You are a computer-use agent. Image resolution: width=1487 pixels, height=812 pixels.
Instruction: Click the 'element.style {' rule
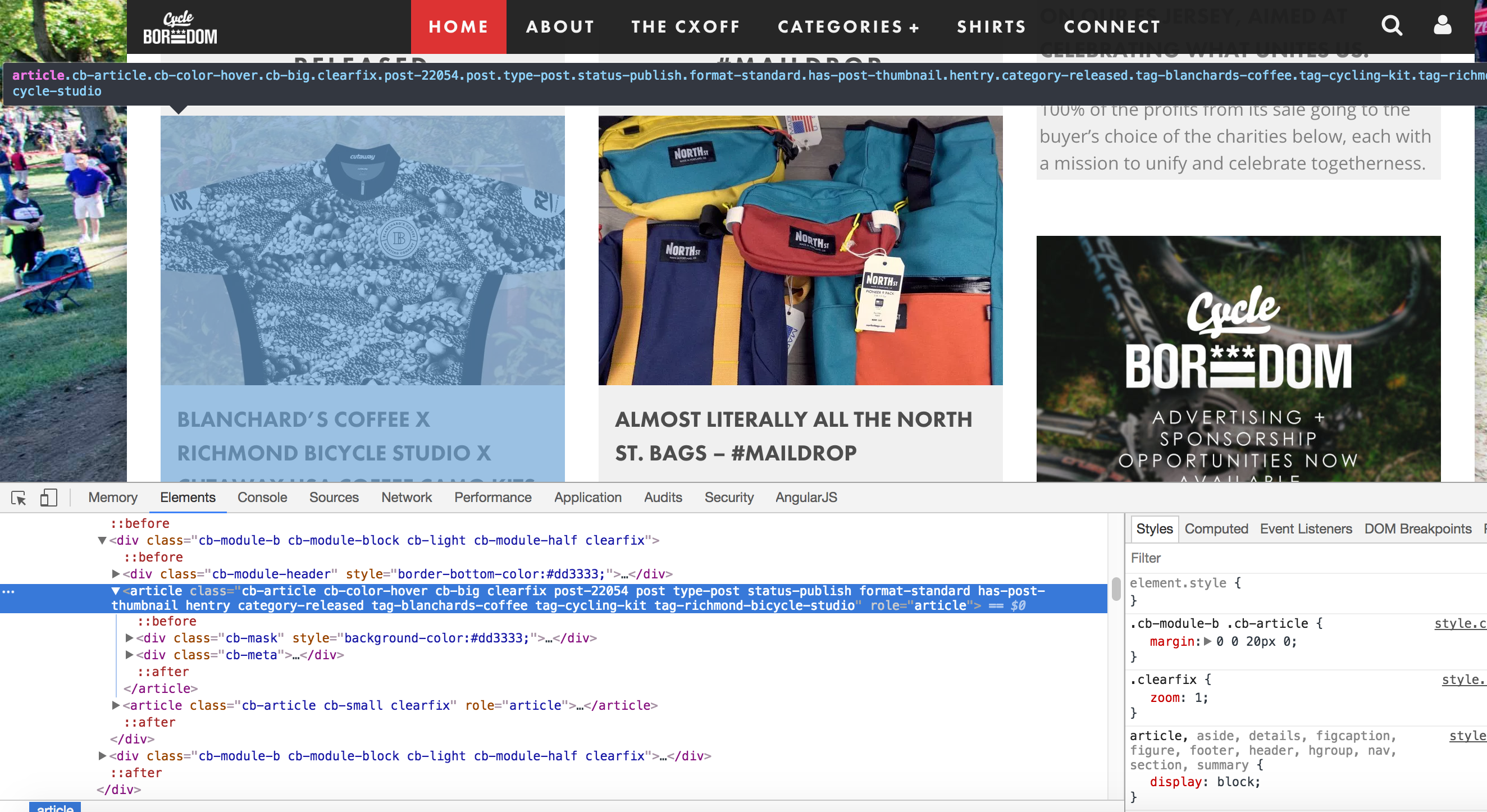(1185, 583)
